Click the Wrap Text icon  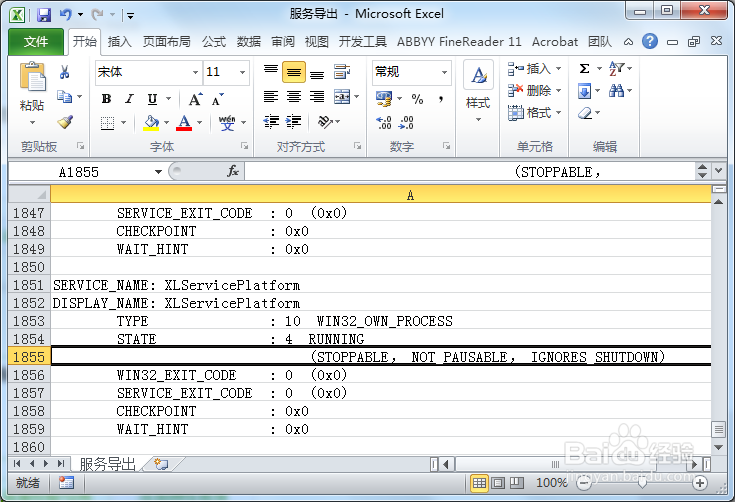pyautogui.click(x=342, y=72)
